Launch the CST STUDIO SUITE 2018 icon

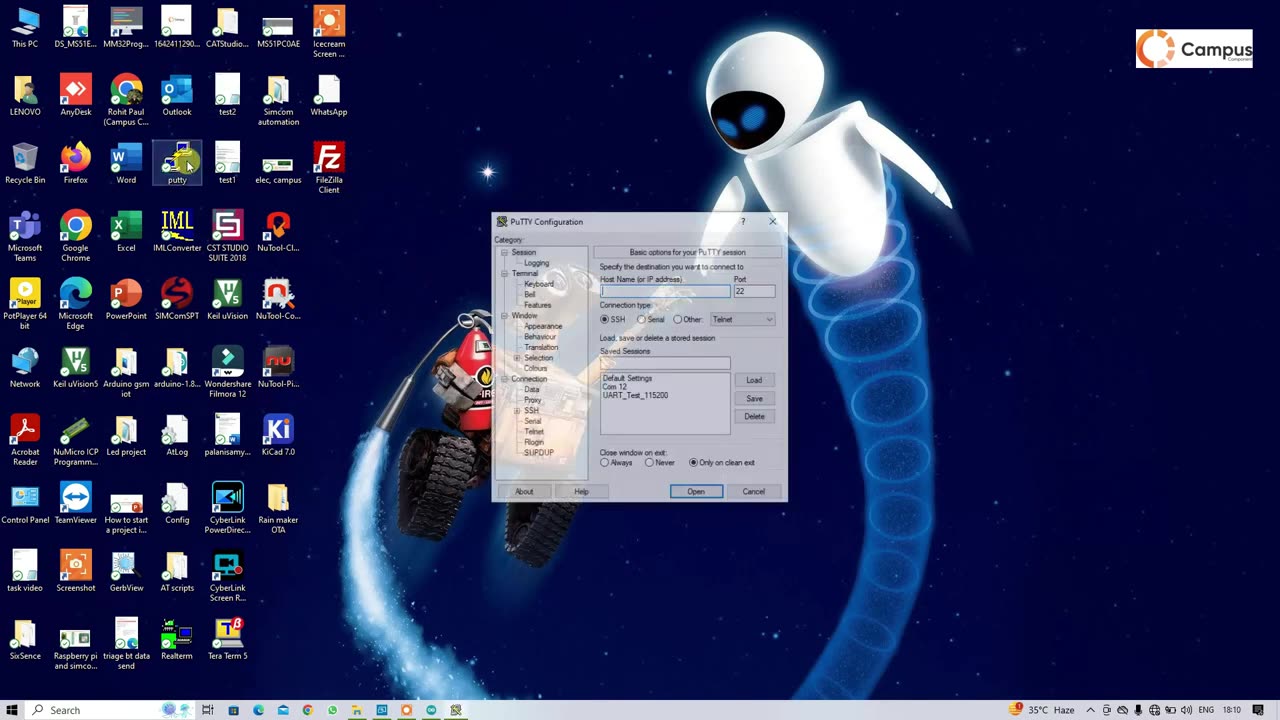tap(228, 236)
